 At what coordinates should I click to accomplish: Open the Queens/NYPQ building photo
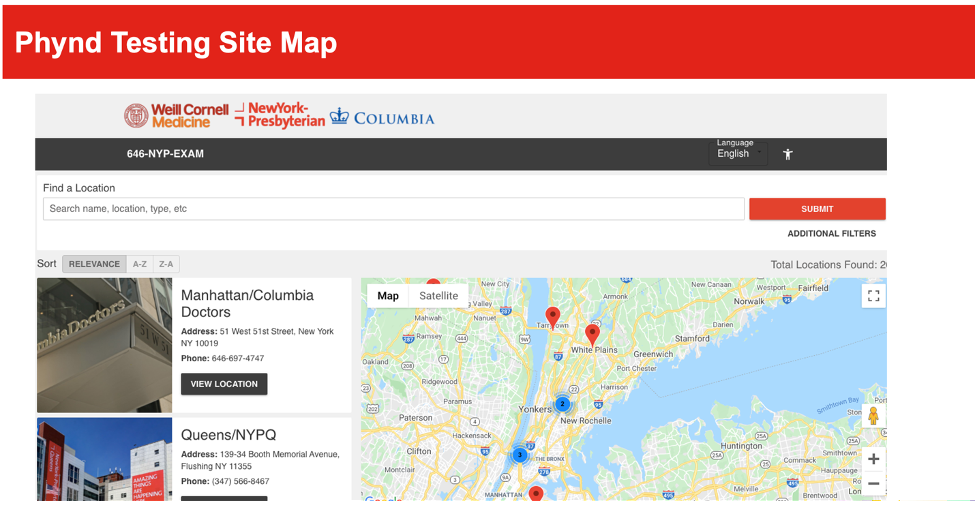pyautogui.click(x=105, y=459)
